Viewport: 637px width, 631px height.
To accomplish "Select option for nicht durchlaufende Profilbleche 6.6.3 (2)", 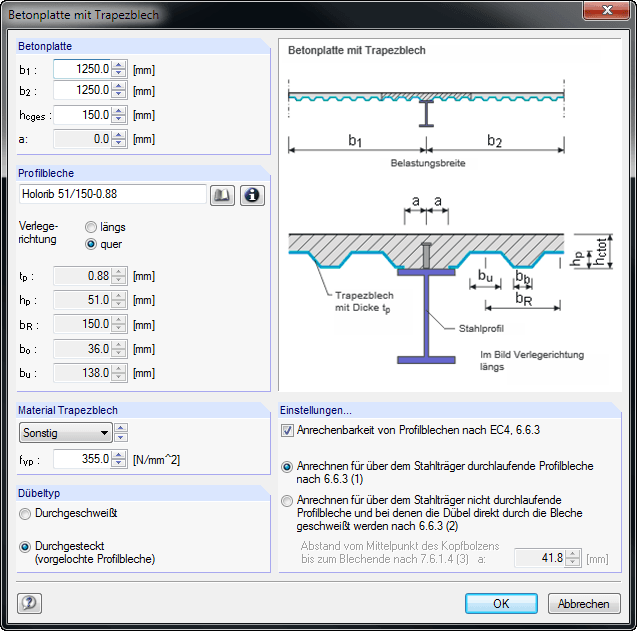I will (287, 501).
